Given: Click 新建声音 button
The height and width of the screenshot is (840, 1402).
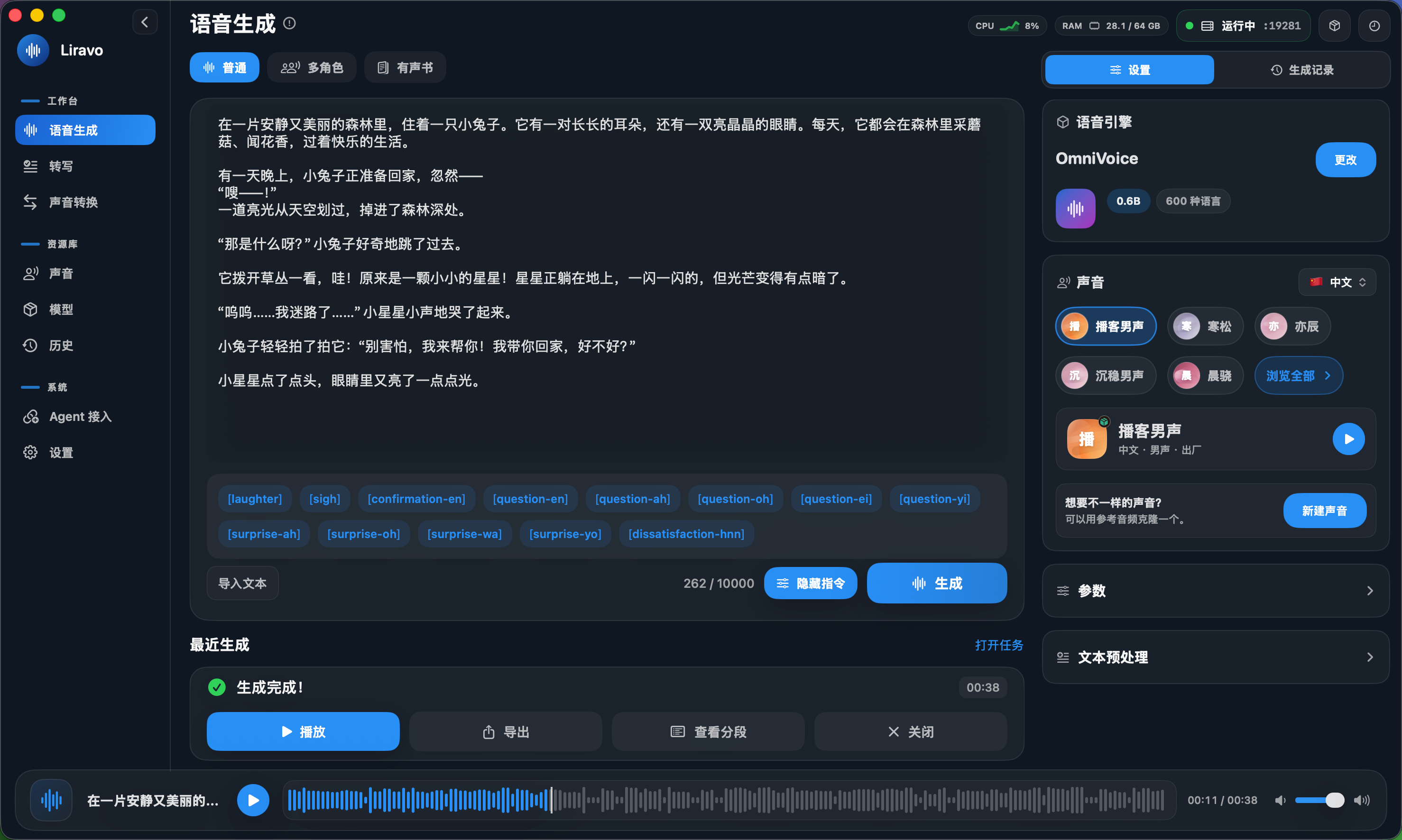Looking at the screenshot, I should pyautogui.click(x=1324, y=511).
